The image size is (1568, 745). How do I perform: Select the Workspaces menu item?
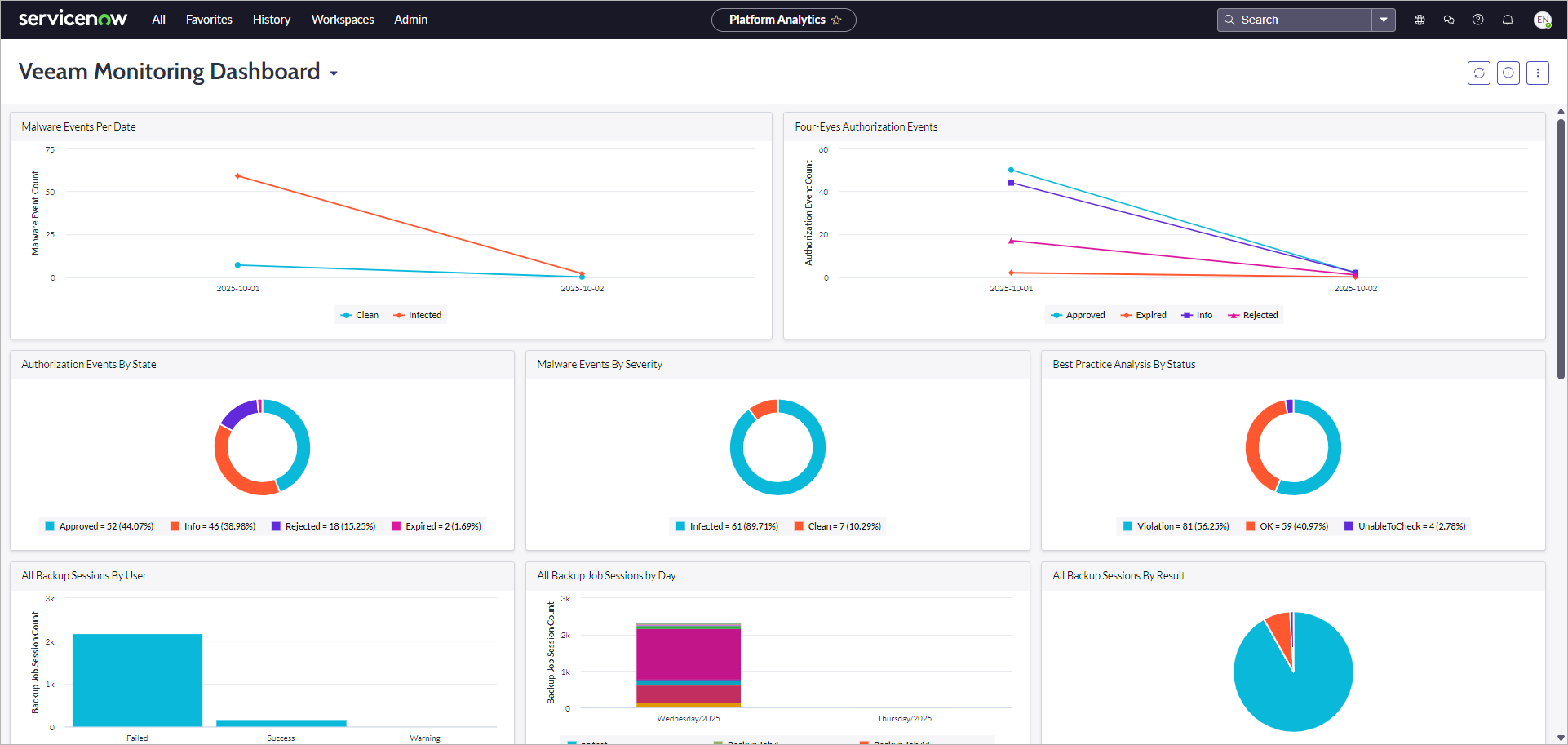(x=342, y=20)
